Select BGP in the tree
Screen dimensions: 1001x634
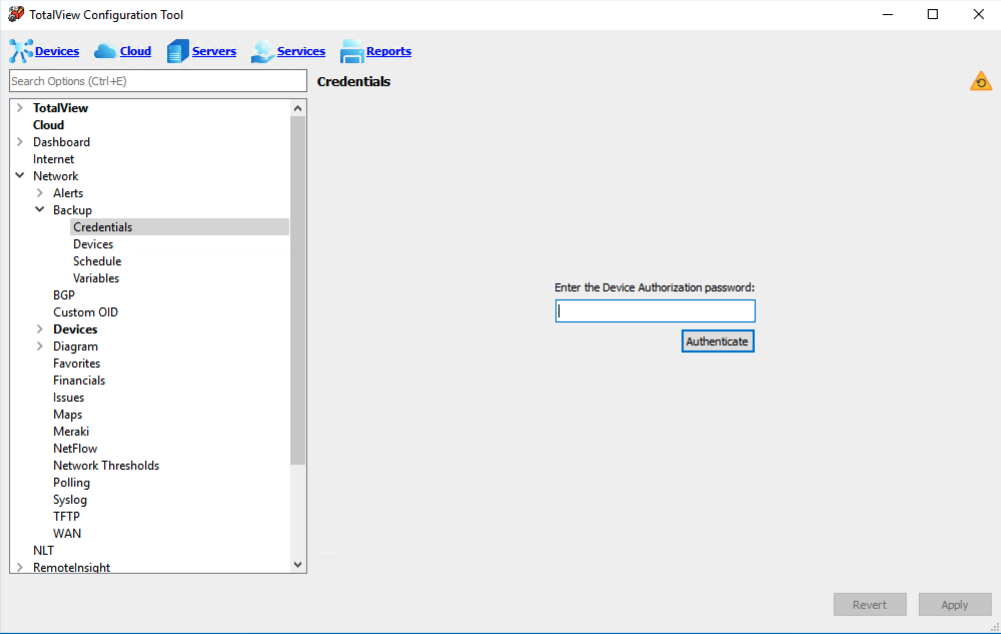click(64, 295)
